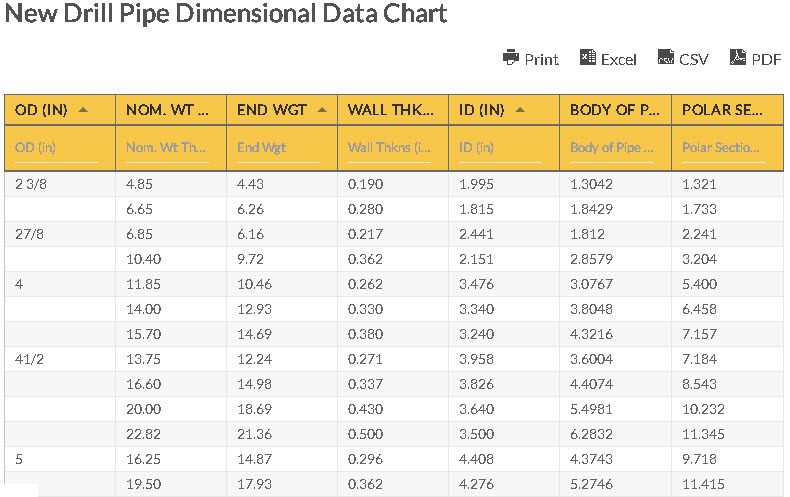This screenshot has width=790, height=497.
Task: Click the printer icon to print
Action: [x=511, y=58]
